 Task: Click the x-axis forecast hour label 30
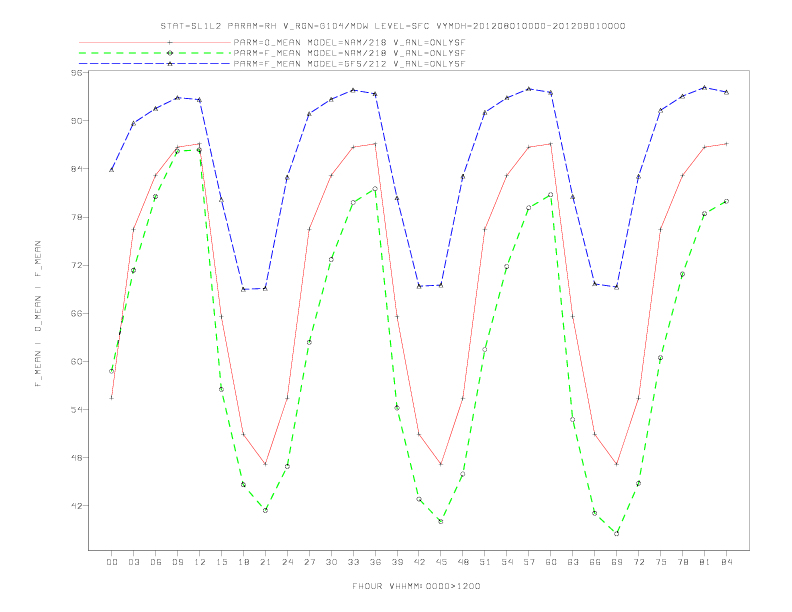tap(331, 562)
